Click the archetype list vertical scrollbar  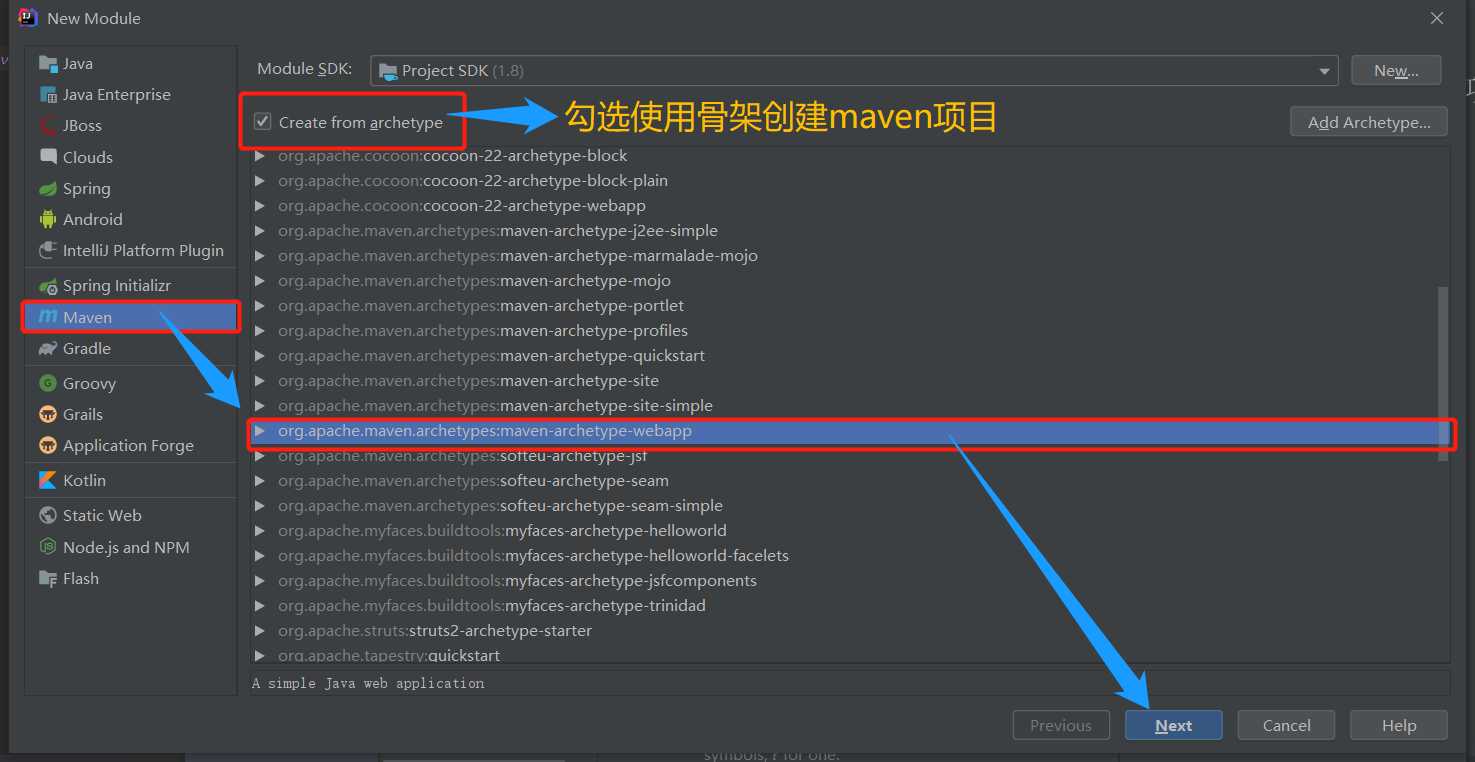point(1443,373)
